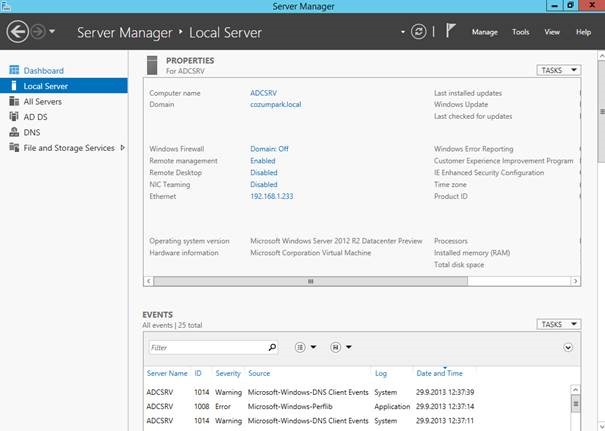Open the Properties TASKS dropdown

558,70
